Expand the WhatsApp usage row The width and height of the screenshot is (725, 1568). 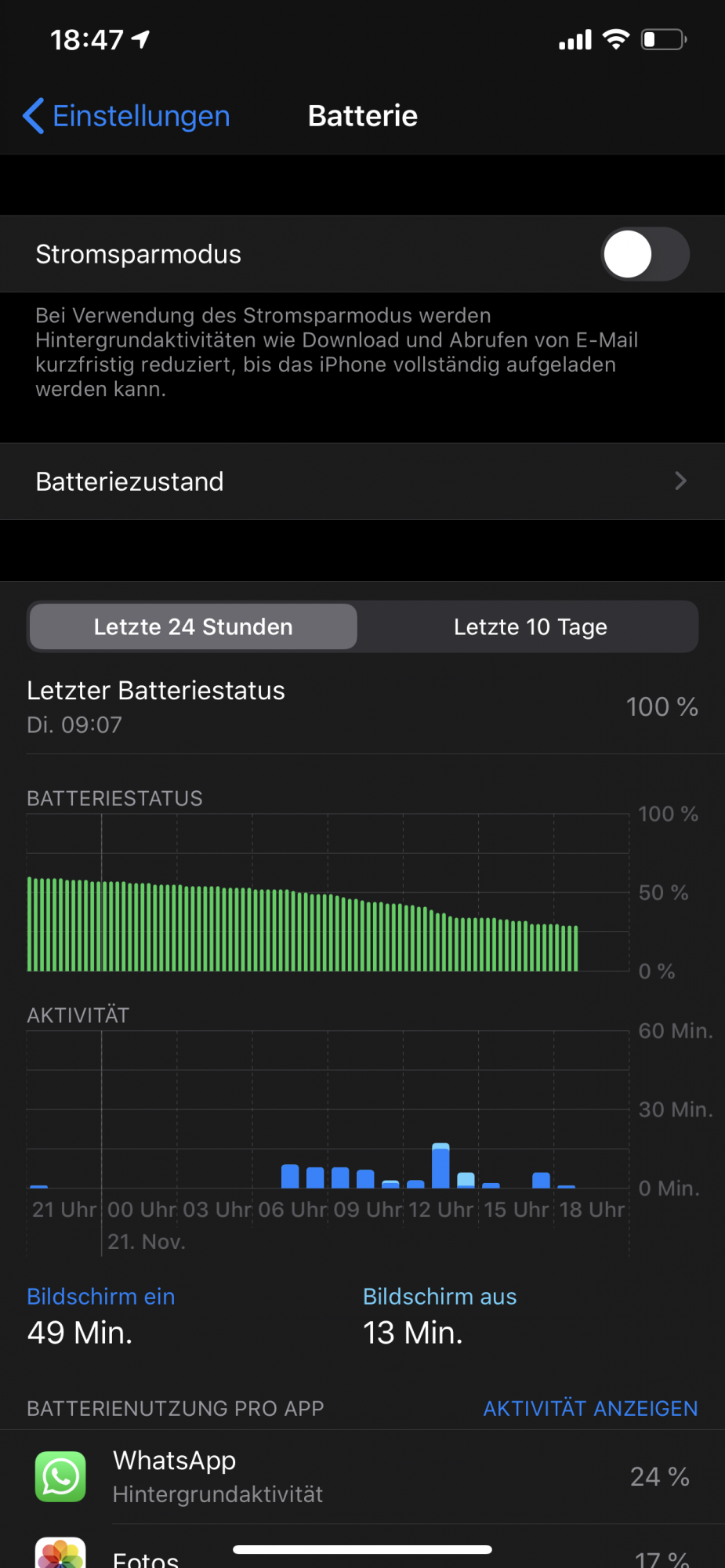(x=362, y=1477)
